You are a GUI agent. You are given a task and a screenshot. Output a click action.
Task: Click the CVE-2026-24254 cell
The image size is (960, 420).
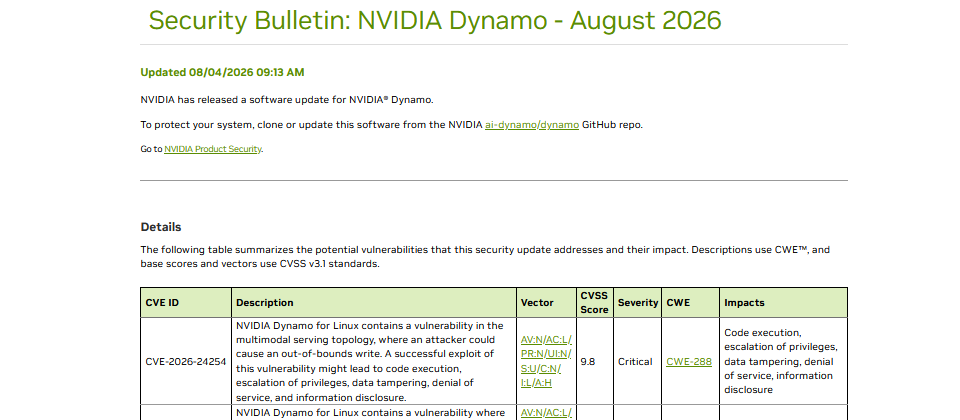(x=186, y=361)
